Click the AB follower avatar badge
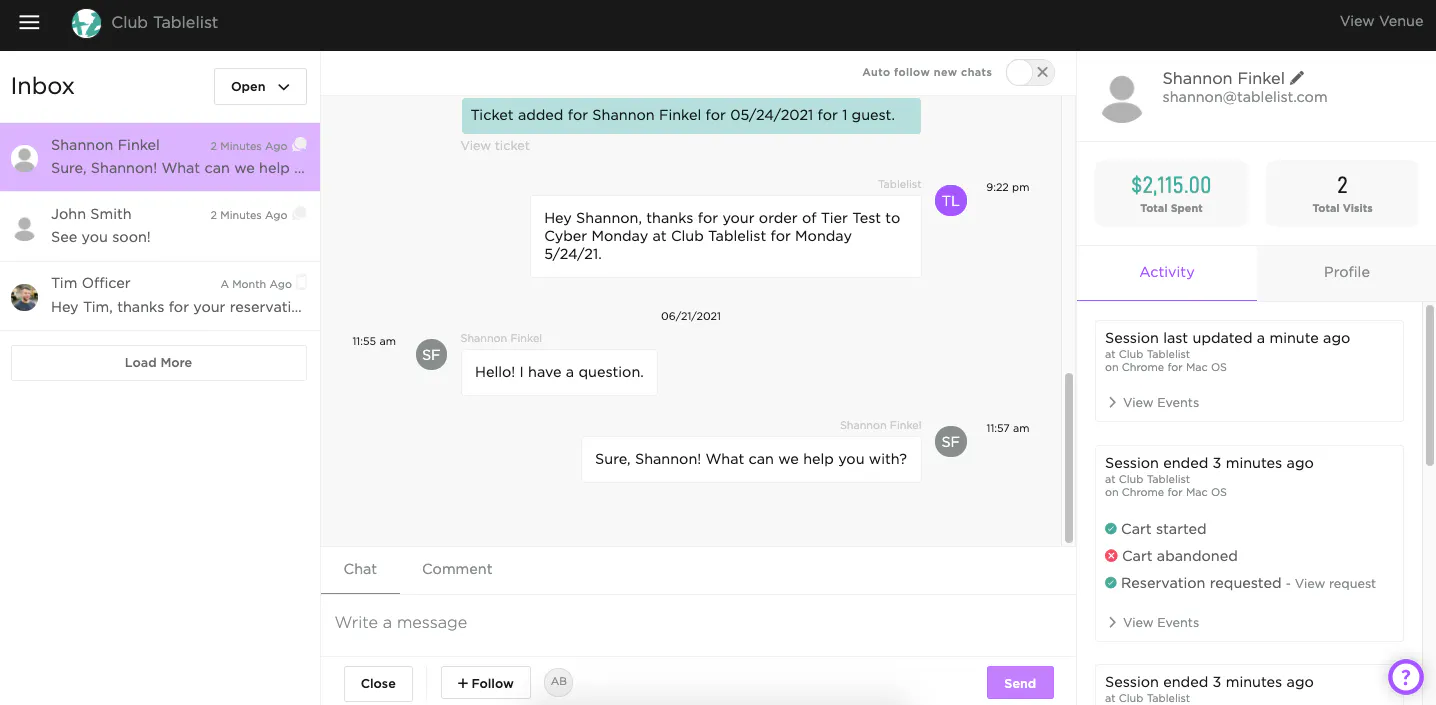The height and width of the screenshot is (705, 1436). point(558,682)
